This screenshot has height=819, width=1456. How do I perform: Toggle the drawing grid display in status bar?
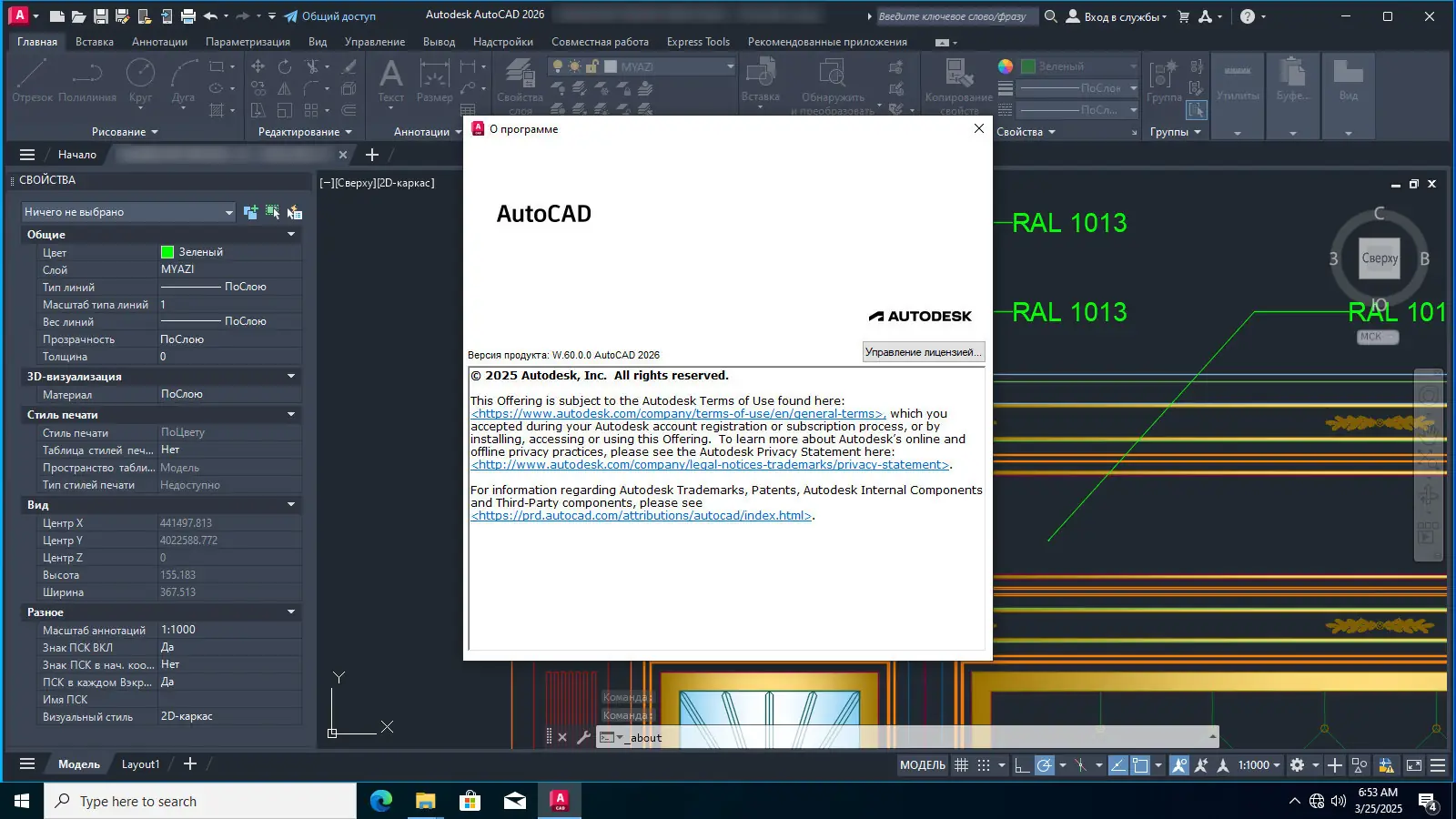961,765
